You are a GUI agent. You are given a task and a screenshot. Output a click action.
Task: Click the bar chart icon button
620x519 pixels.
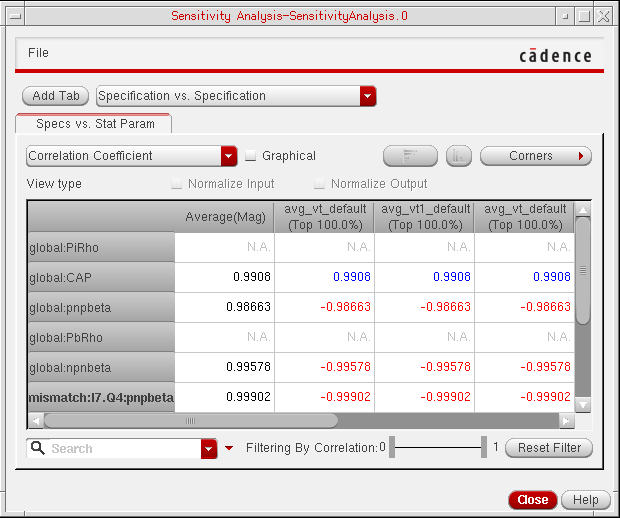(459, 156)
